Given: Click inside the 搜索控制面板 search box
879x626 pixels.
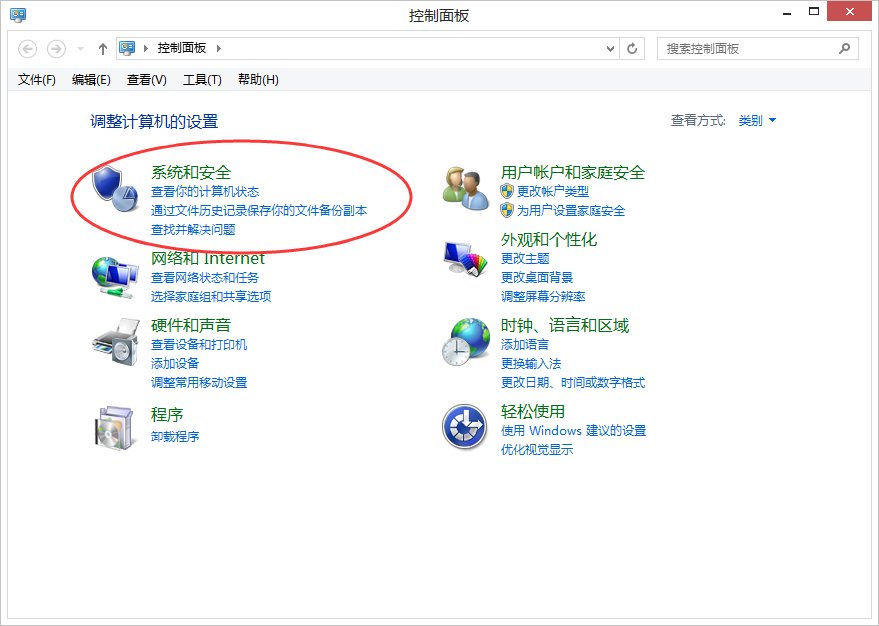Looking at the screenshot, I should coord(750,47).
